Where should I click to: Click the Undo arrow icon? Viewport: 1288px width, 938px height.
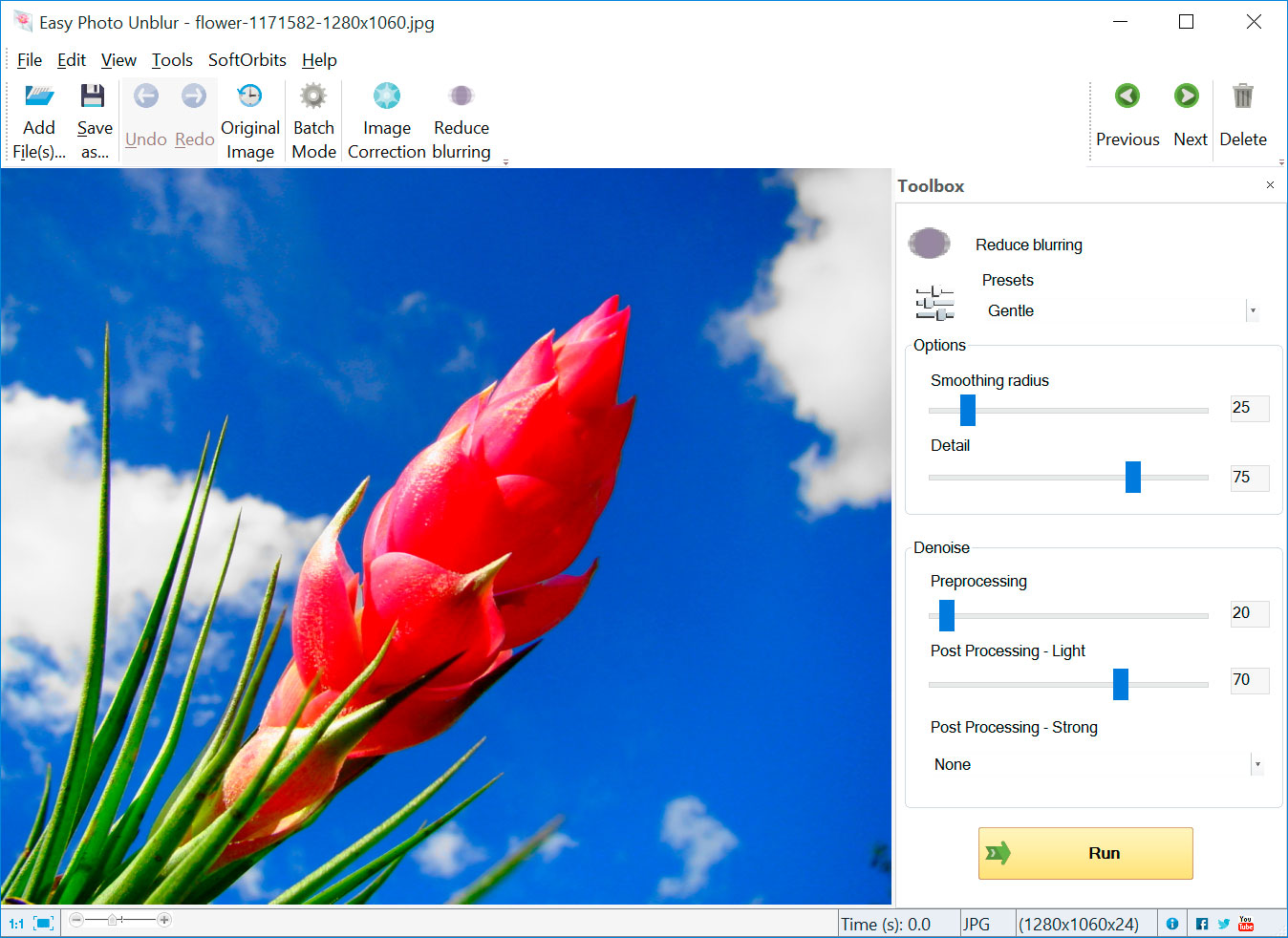click(x=145, y=96)
